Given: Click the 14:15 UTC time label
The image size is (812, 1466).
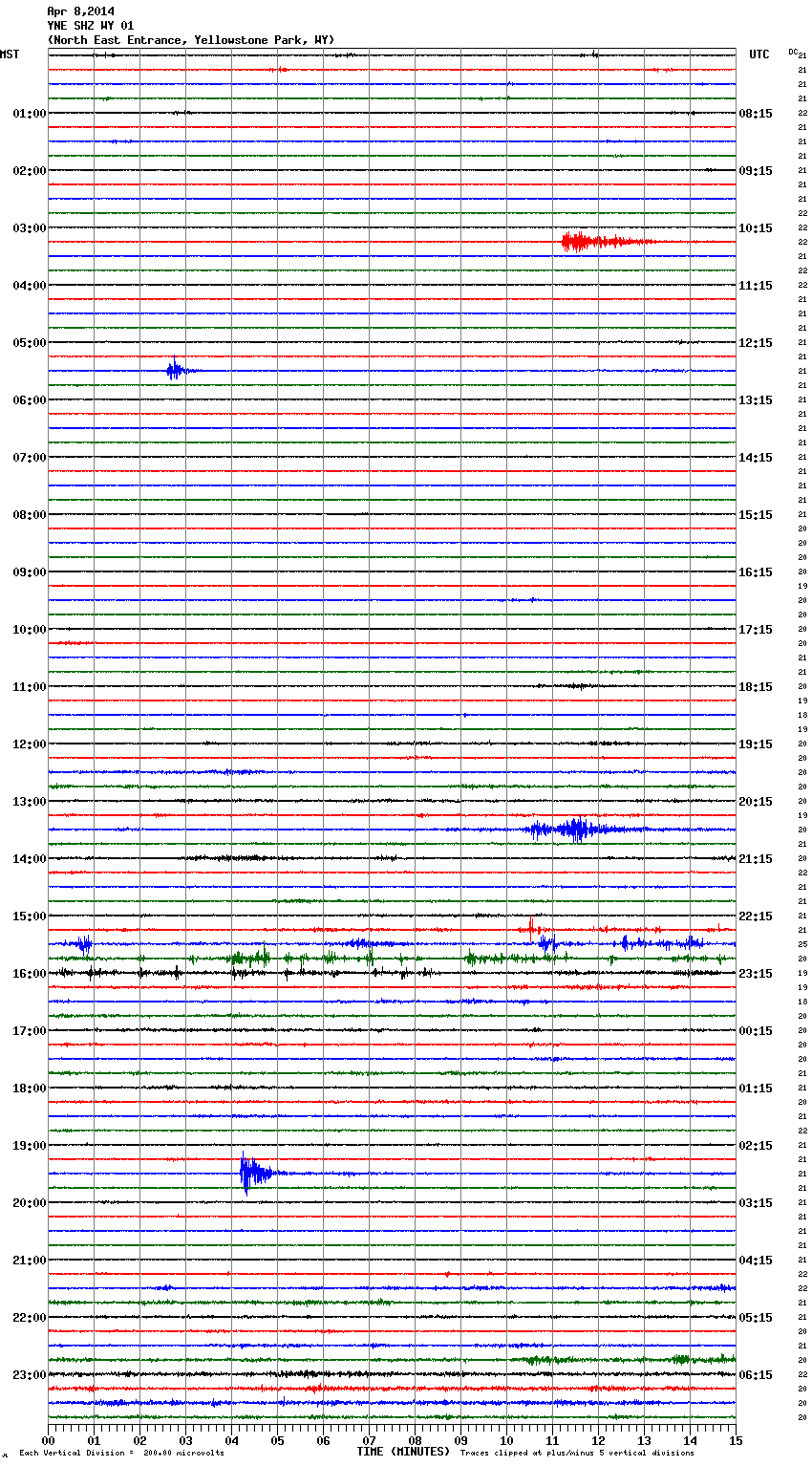Looking at the screenshot, I should [x=756, y=458].
